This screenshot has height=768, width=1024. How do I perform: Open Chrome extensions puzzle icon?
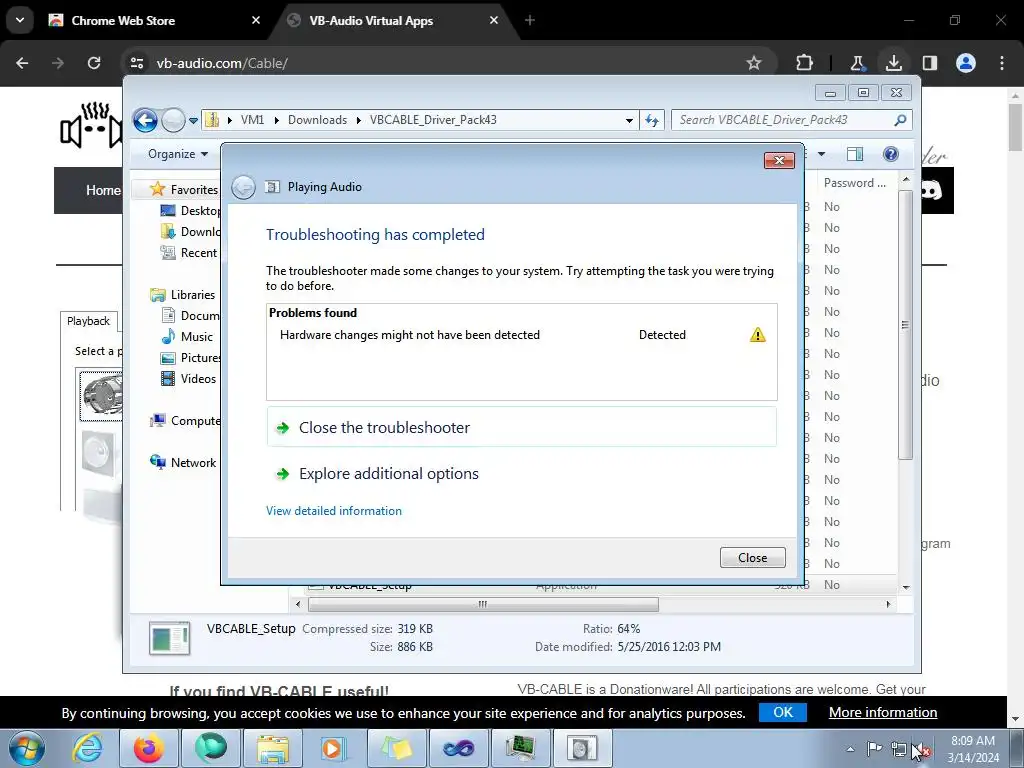coord(805,63)
